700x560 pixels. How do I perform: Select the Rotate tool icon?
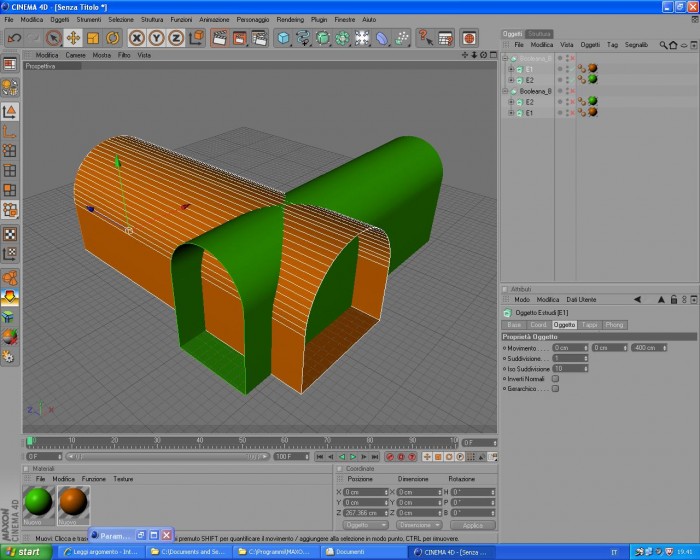coord(112,38)
